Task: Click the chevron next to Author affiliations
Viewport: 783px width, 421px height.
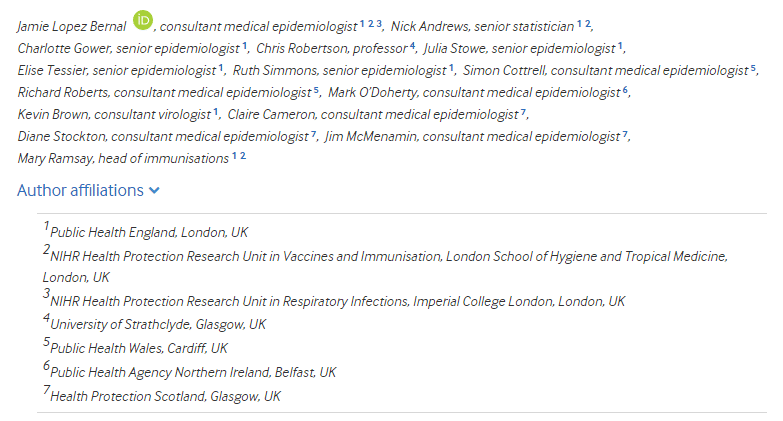Action: pos(154,191)
